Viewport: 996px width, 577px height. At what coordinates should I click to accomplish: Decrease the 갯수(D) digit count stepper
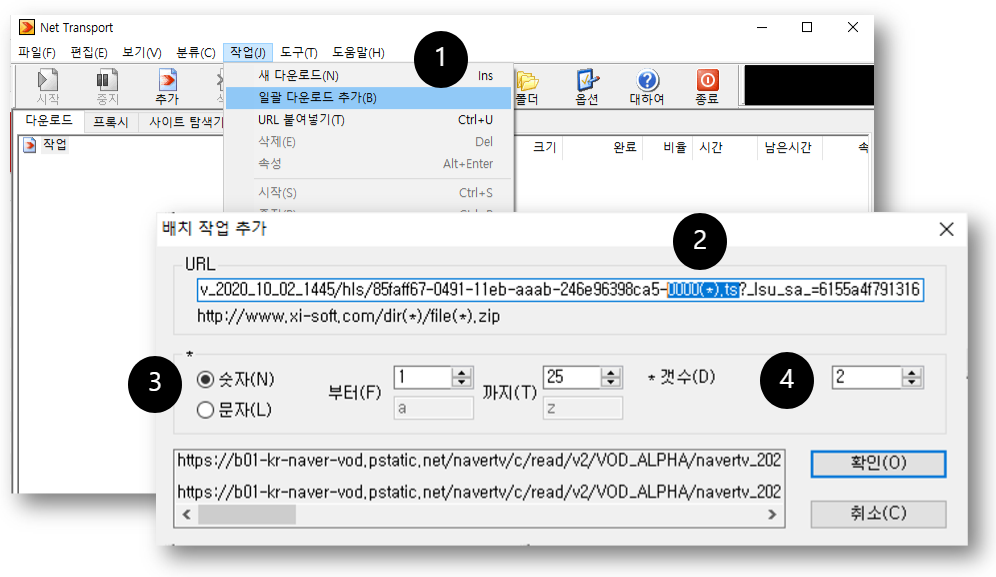point(912,382)
